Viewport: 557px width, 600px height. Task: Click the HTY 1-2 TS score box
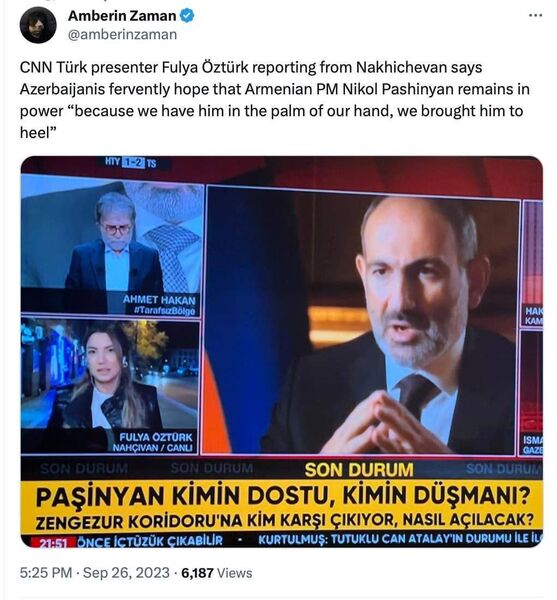[x=130, y=163]
